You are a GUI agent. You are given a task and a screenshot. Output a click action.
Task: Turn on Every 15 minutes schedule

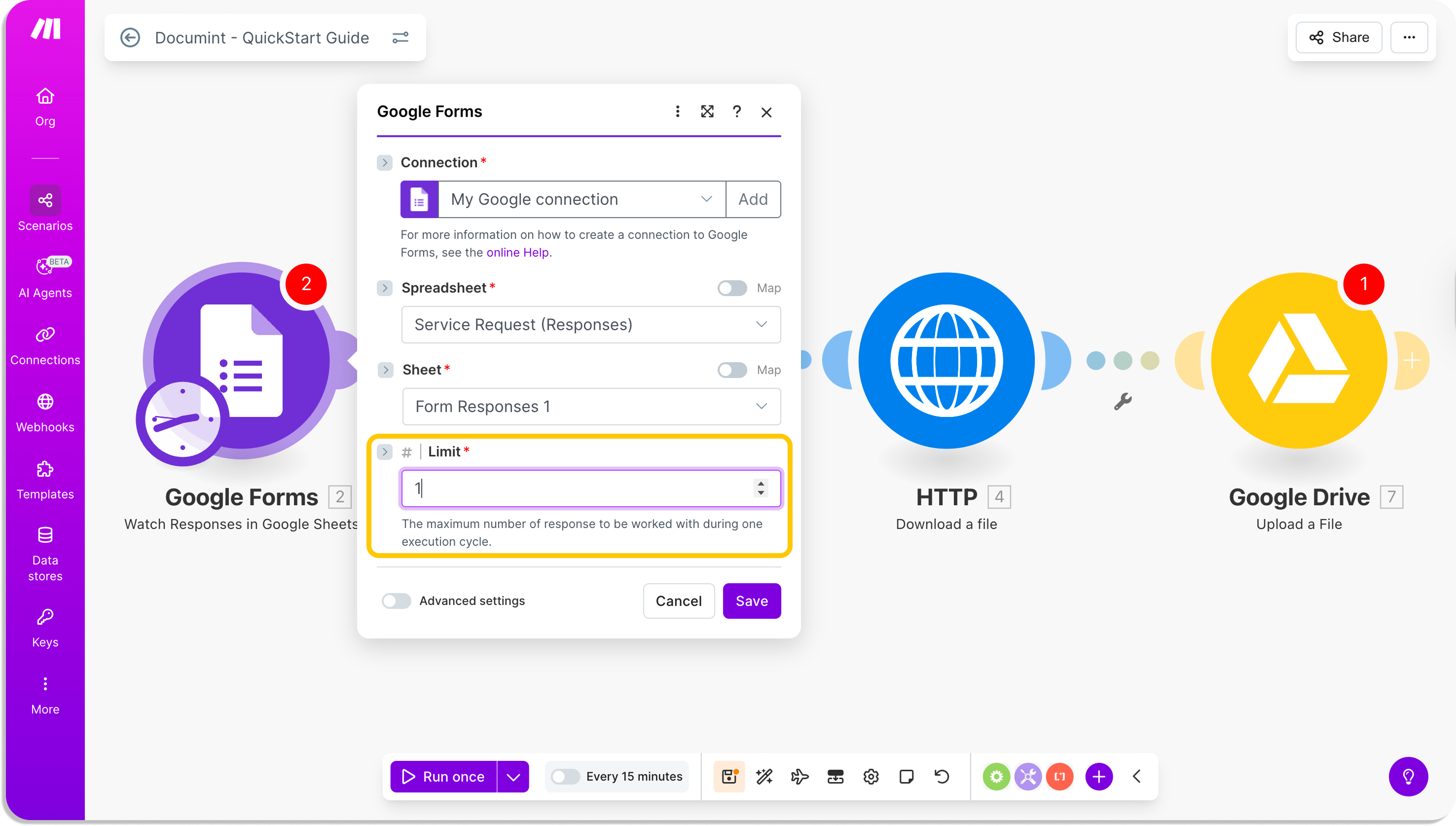[565, 777]
